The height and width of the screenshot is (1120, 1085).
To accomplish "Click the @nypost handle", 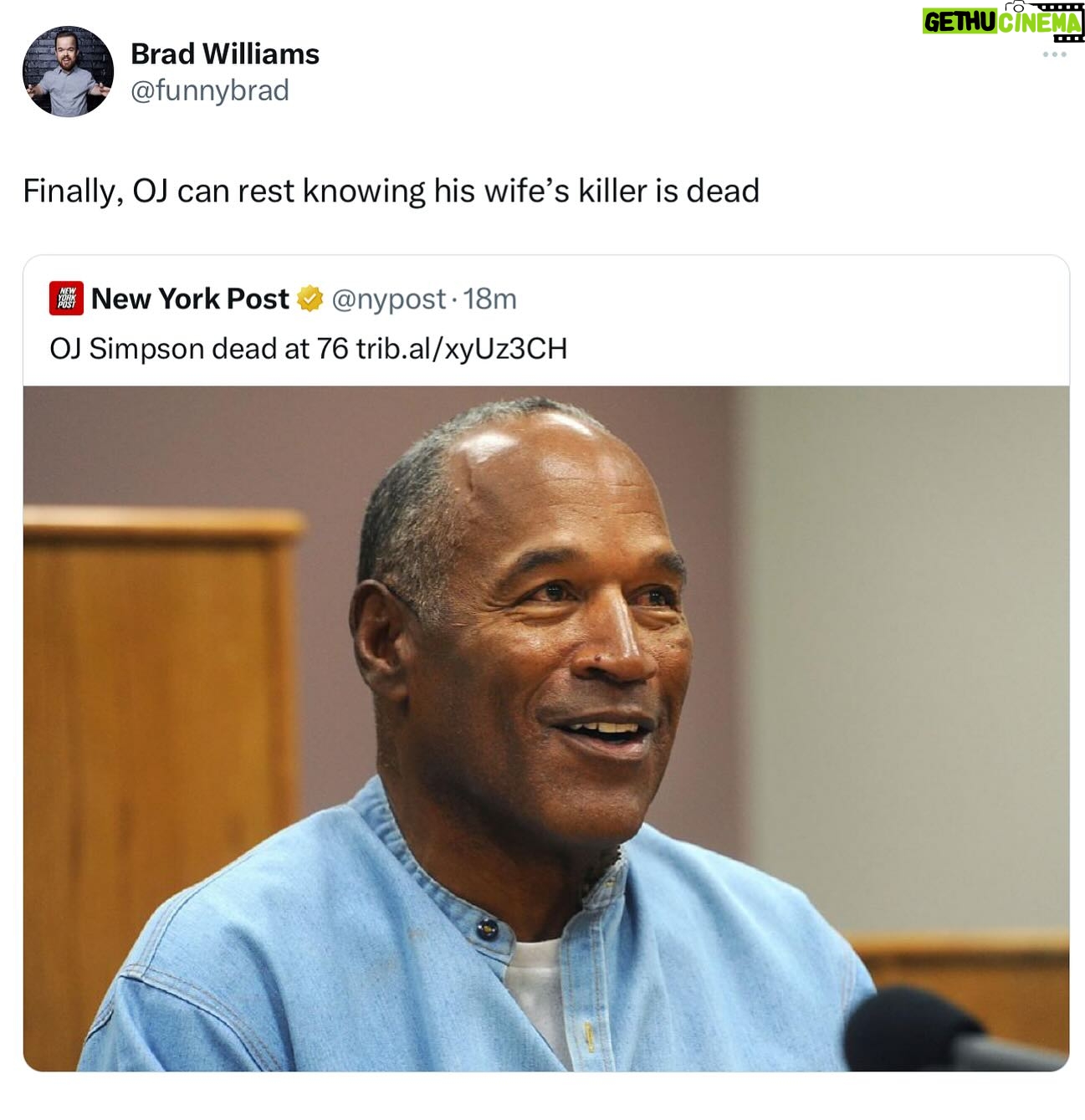I will tap(389, 299).
